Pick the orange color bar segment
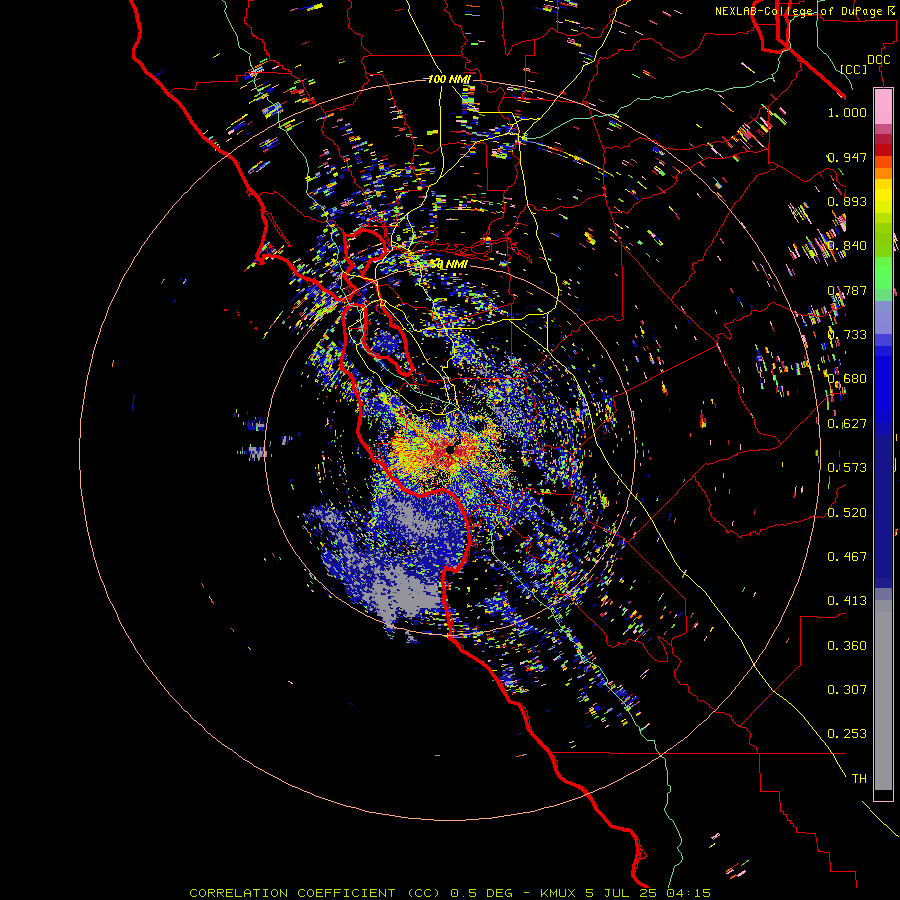The width and height of the screenshot is (900, 900). click(883, 173)
